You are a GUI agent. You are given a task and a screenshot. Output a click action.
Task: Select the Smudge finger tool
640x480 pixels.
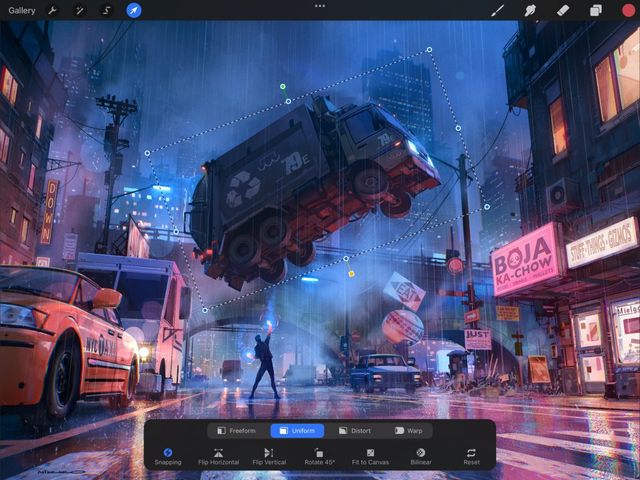(530, 11)
